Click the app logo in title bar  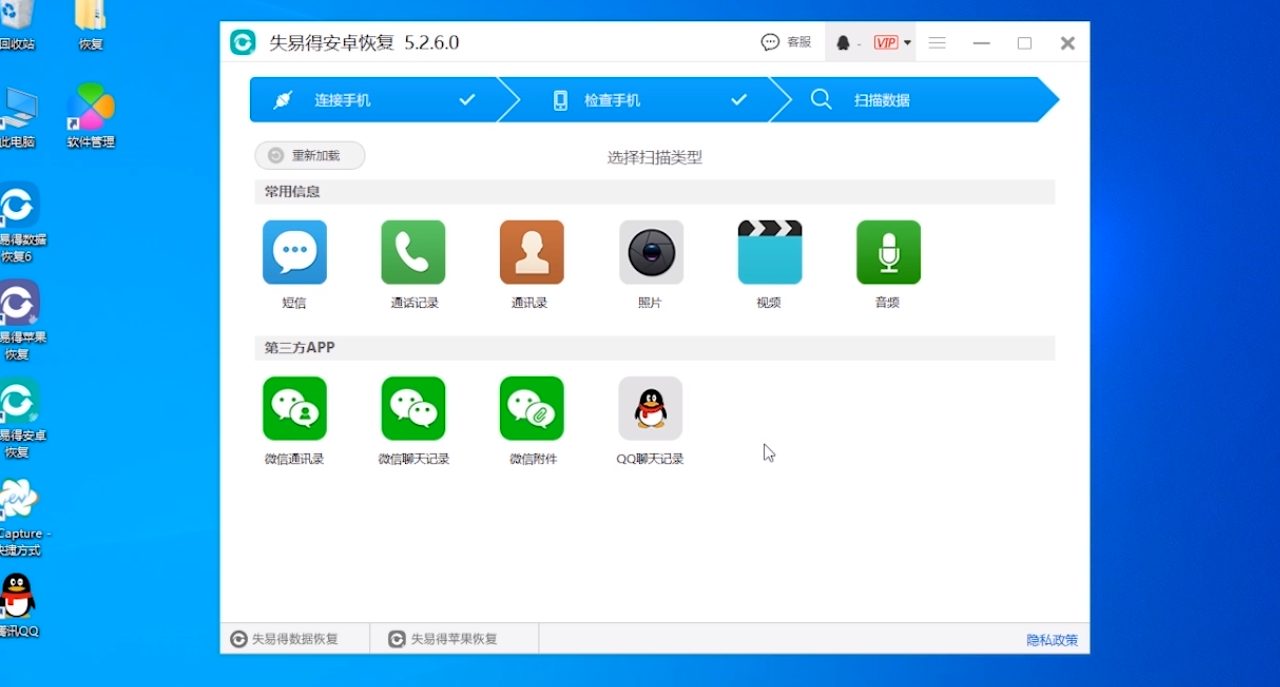click(x=243, y=43)
